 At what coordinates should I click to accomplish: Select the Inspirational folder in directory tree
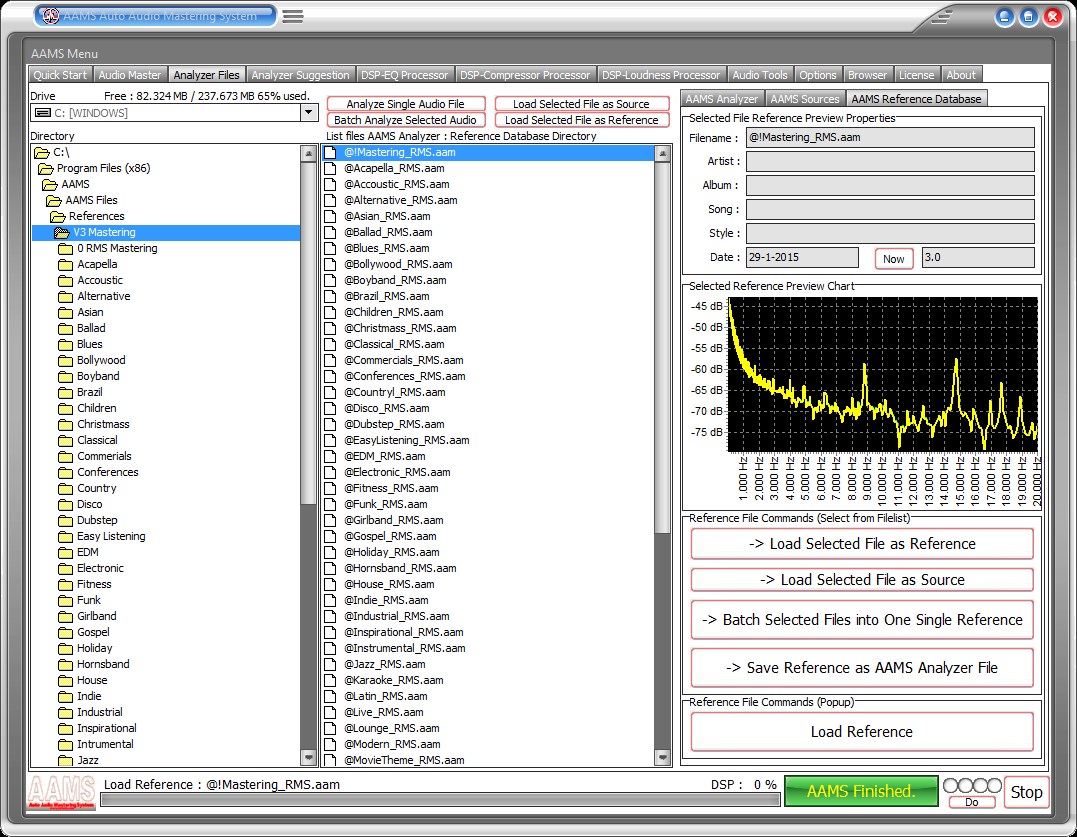[106, 729]
